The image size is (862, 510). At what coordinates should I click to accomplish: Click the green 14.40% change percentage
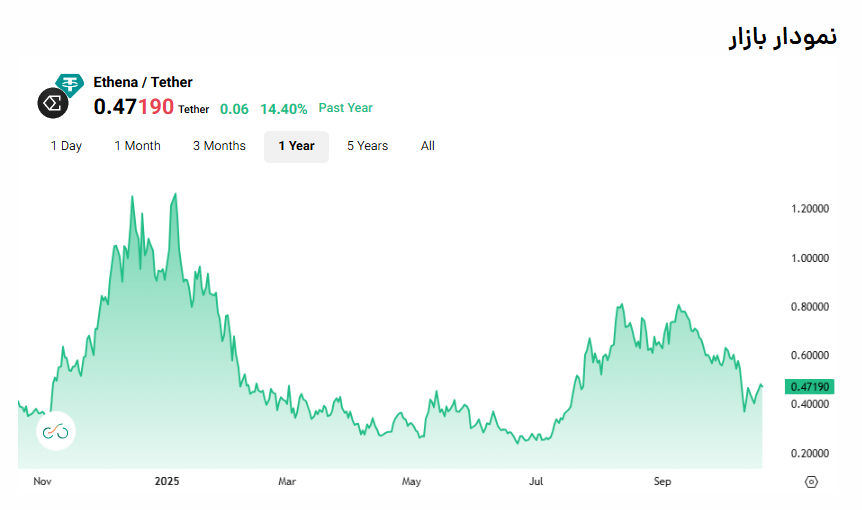[283, 108]
